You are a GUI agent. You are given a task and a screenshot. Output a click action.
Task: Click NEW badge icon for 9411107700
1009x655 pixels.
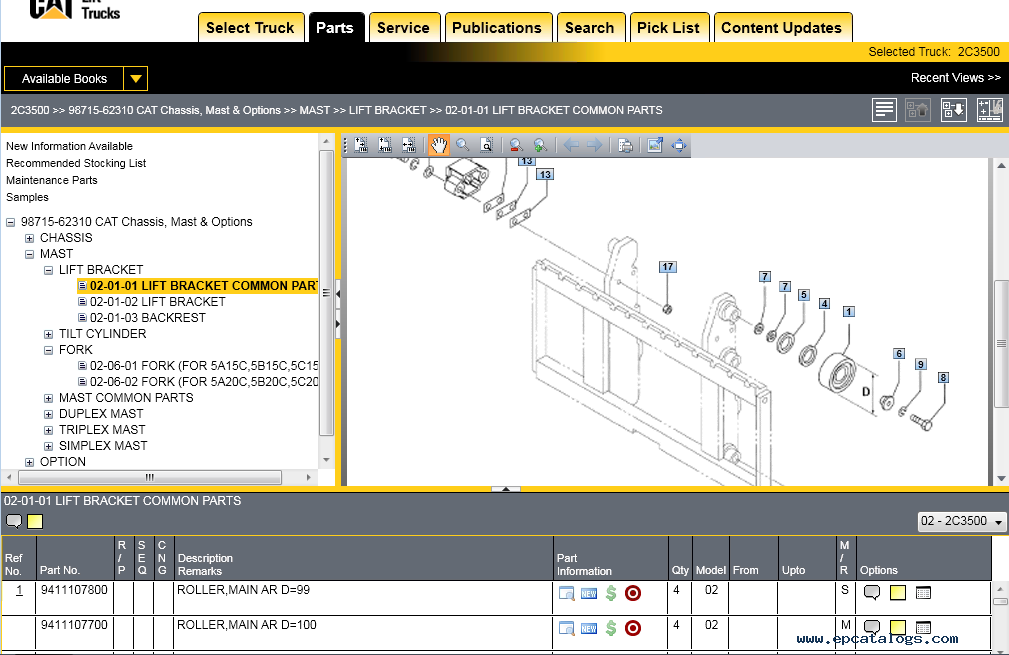coord(589,628)
